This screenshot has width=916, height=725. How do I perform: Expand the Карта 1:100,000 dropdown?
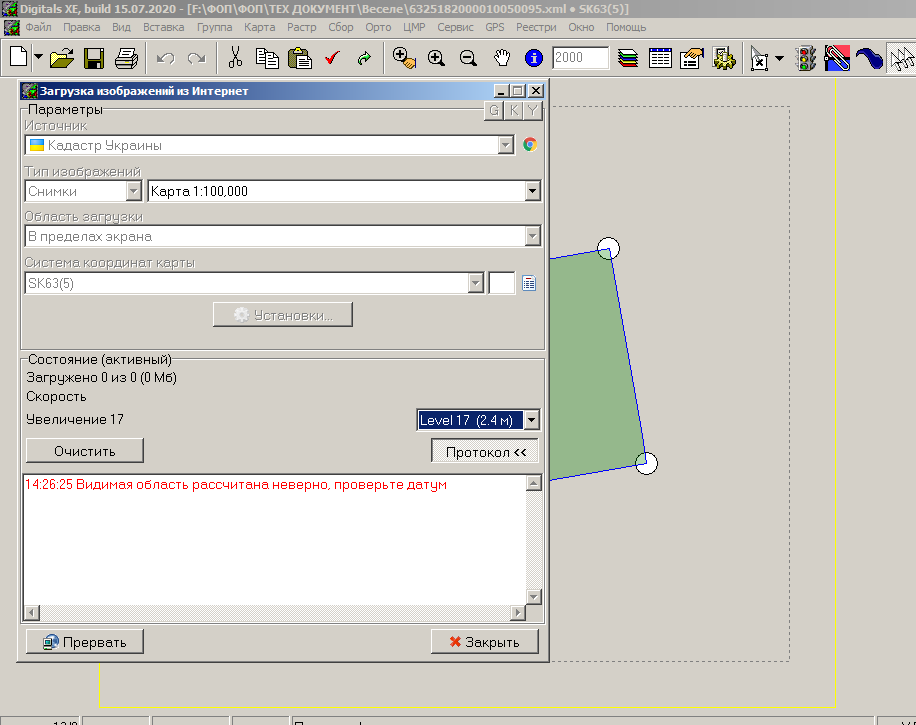(x=532, y=191)
